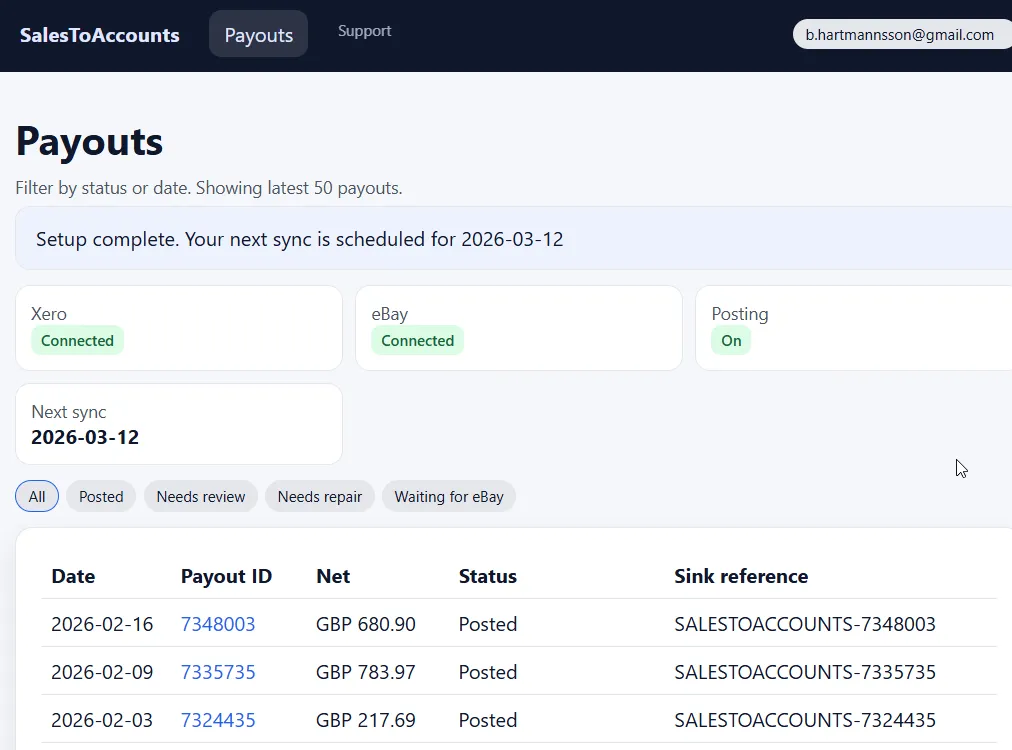Click the Xero Connected status badge
The image size is (1012, 750).
pyautogui.click(x=77, y=340)
